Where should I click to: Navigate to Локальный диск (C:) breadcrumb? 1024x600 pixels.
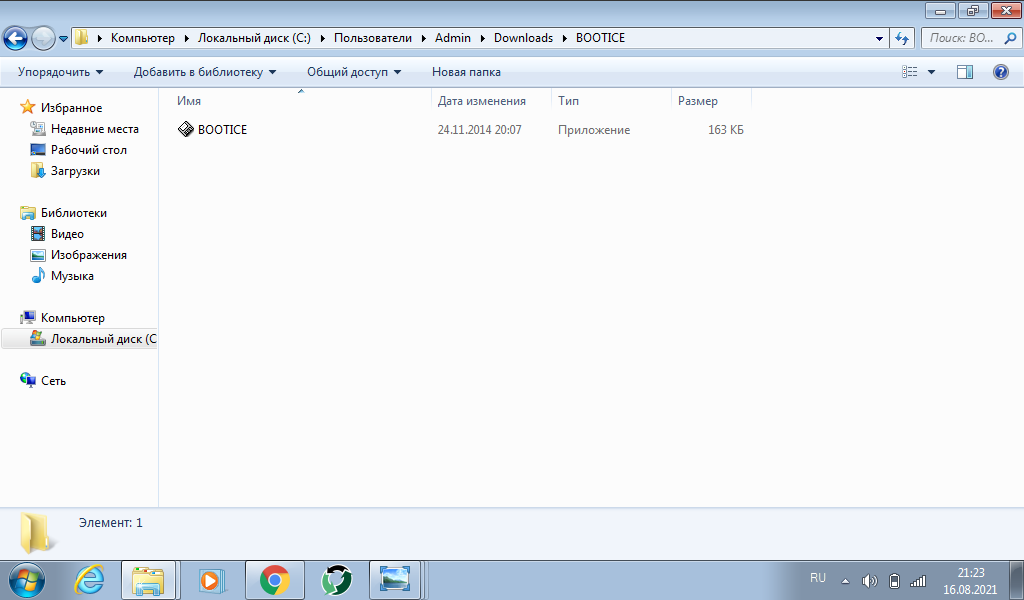click(x=254, y=38)
